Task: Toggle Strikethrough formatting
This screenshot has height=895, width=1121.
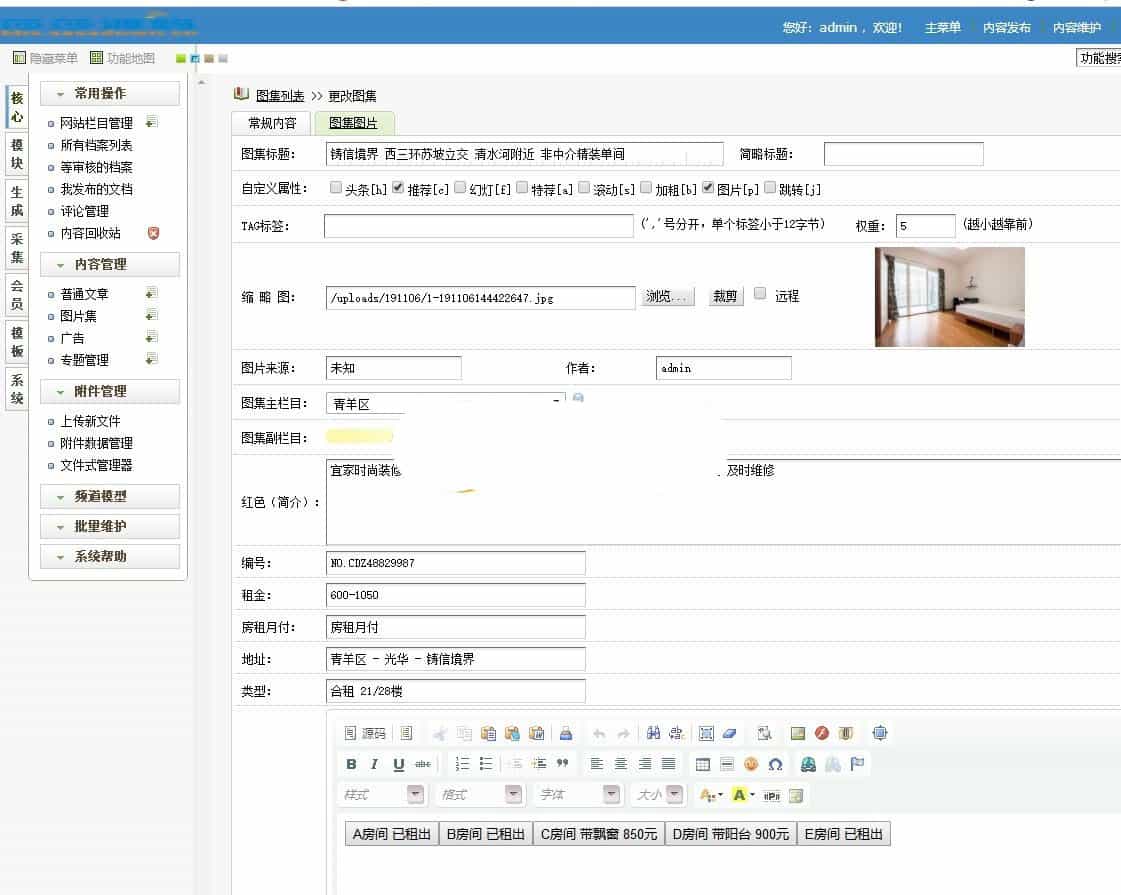Action: pos(423,764)
